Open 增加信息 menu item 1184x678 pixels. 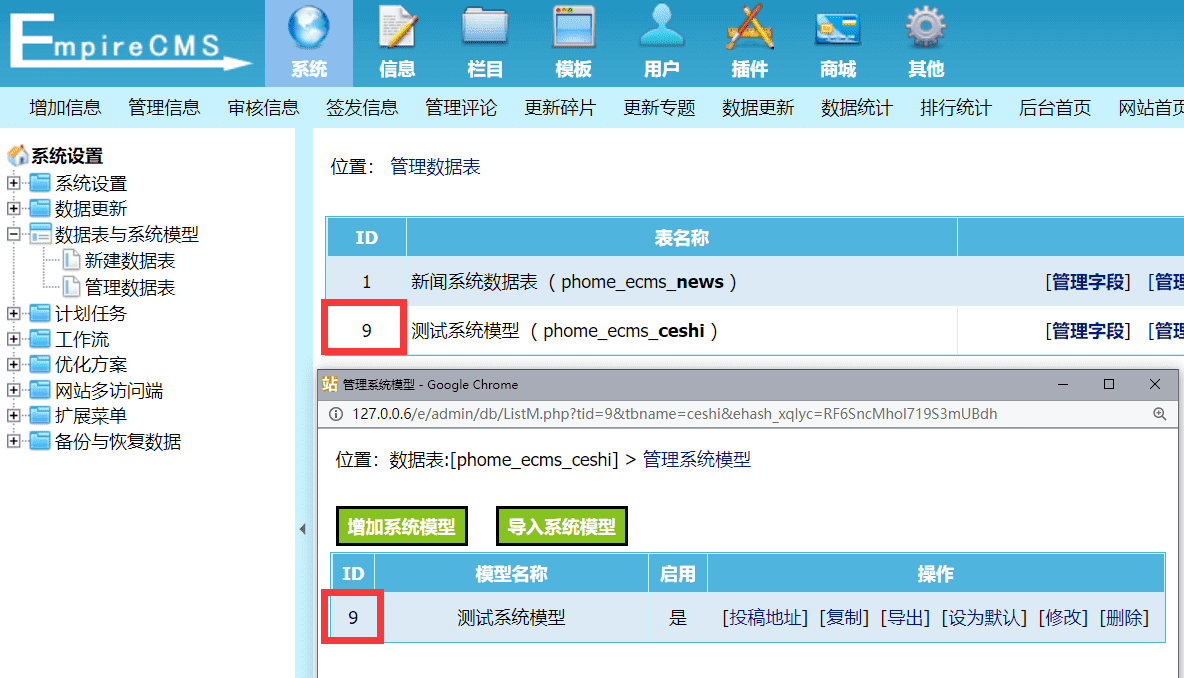point(65,108)
